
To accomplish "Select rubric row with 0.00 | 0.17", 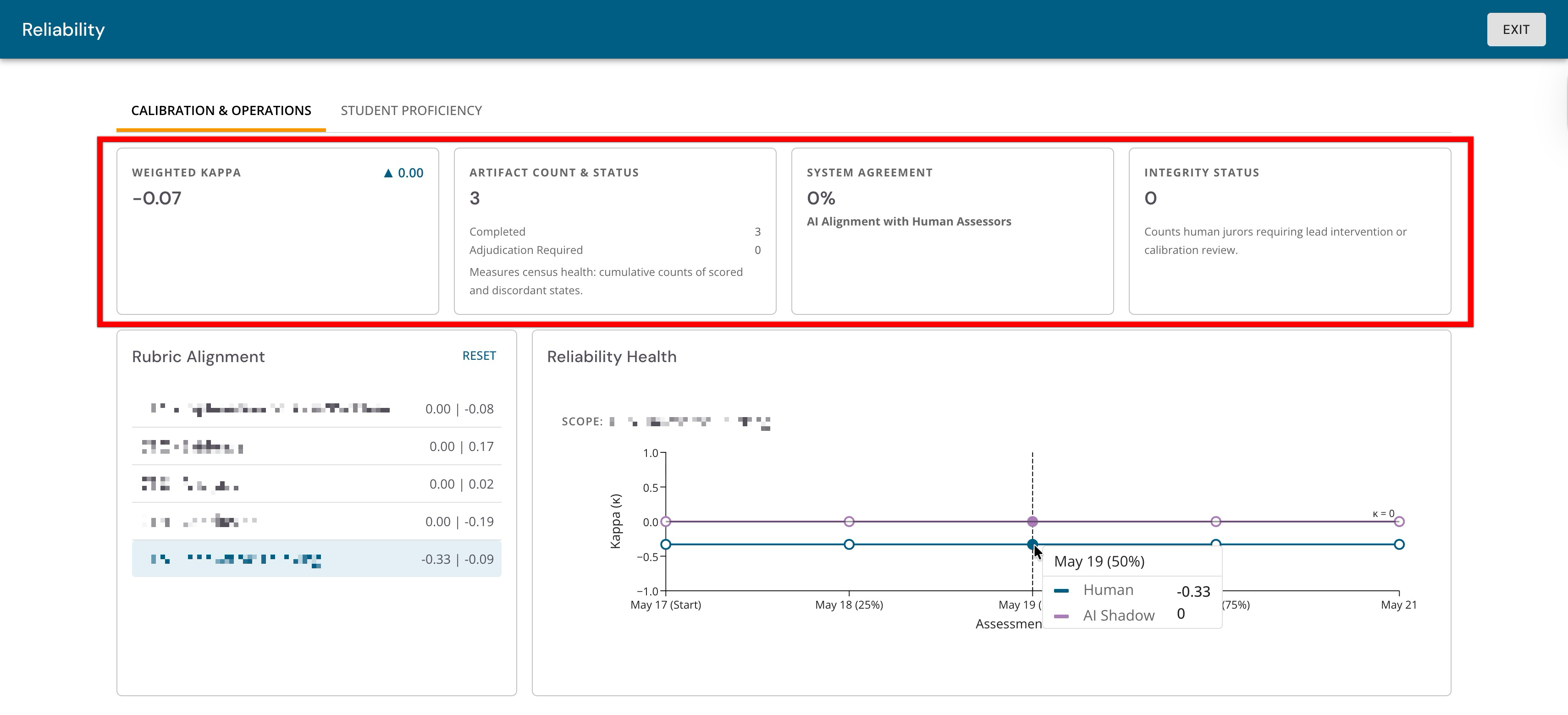I will click(x=316, y=447).
